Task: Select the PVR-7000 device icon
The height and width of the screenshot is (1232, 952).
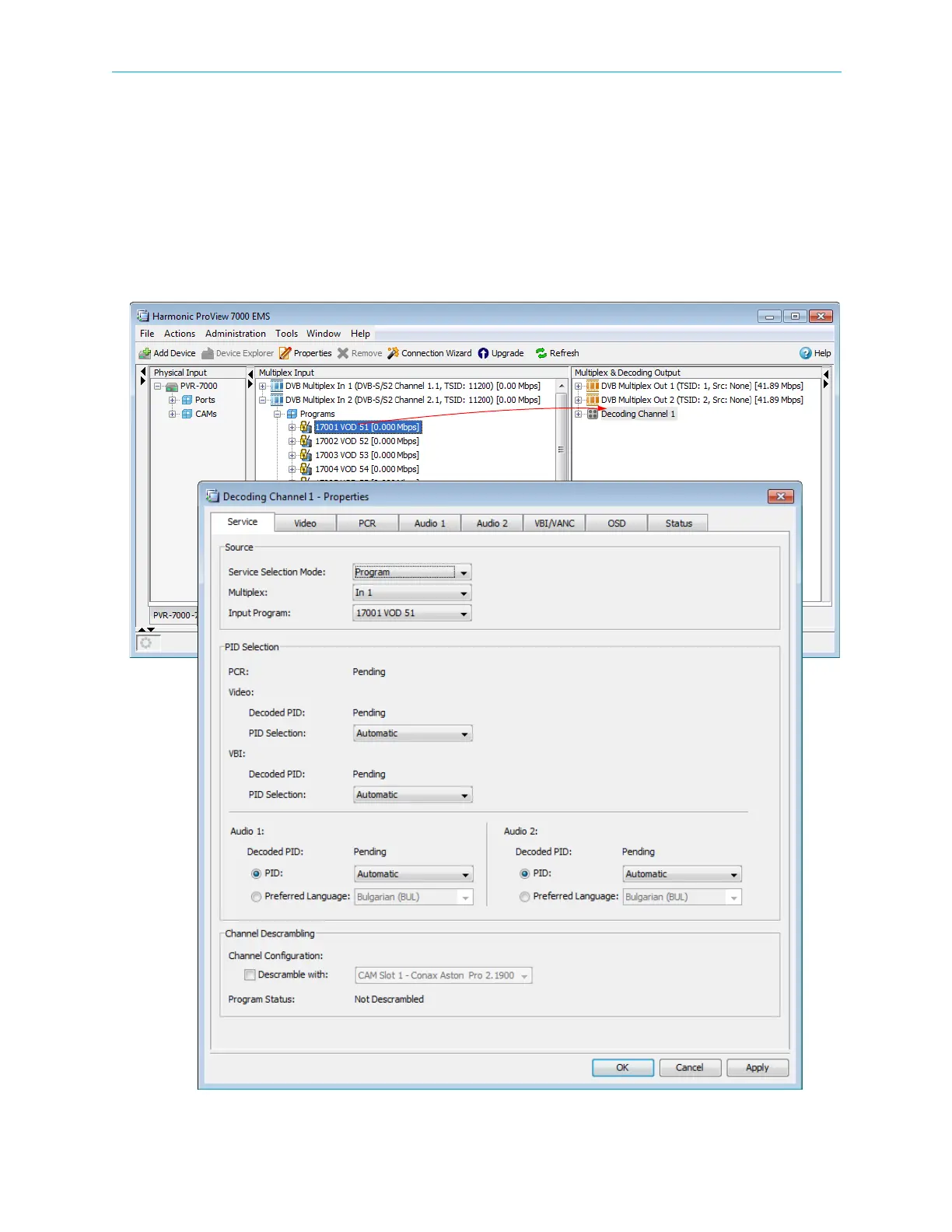Action: point(172,387)
